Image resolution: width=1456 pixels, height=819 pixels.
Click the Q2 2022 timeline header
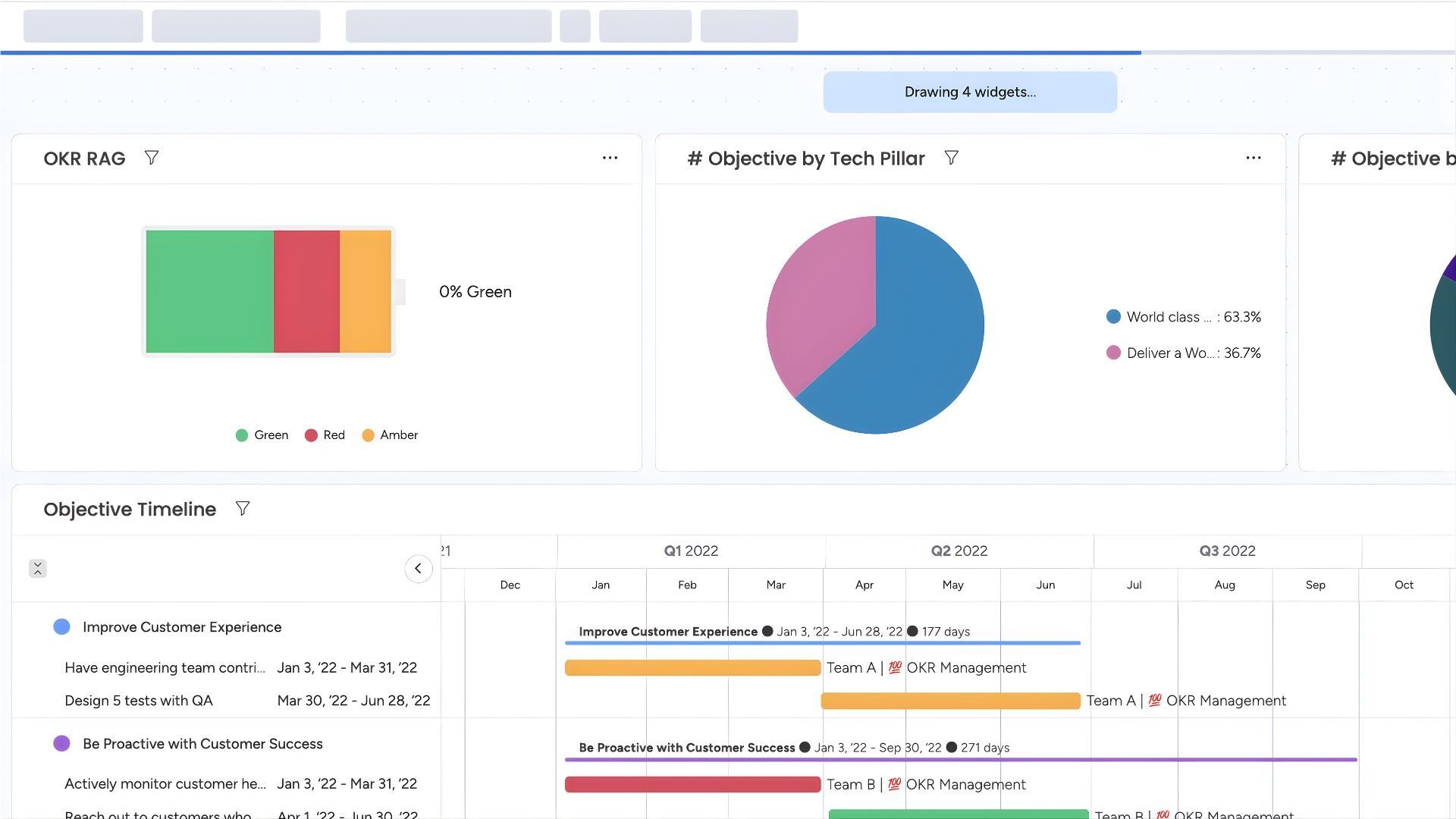coord(959,551)
